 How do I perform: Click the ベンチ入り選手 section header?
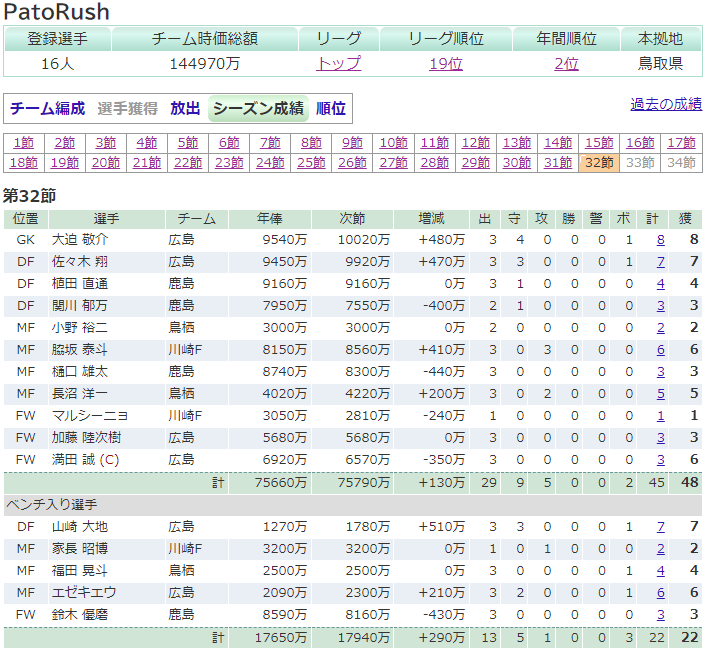point(353,505)
